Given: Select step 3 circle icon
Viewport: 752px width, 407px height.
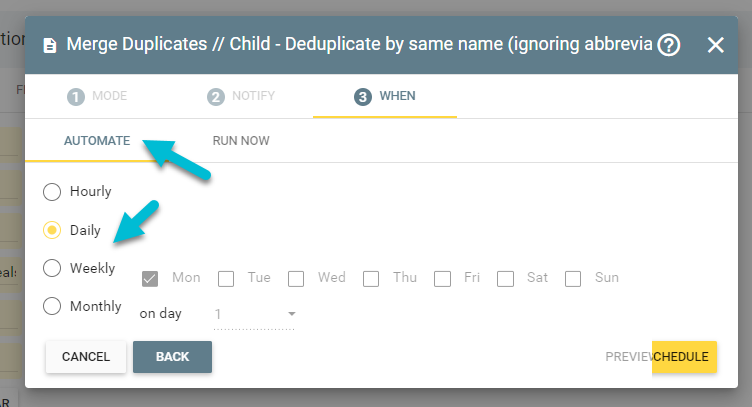Looking at the screenshot, I should [363, 97].
